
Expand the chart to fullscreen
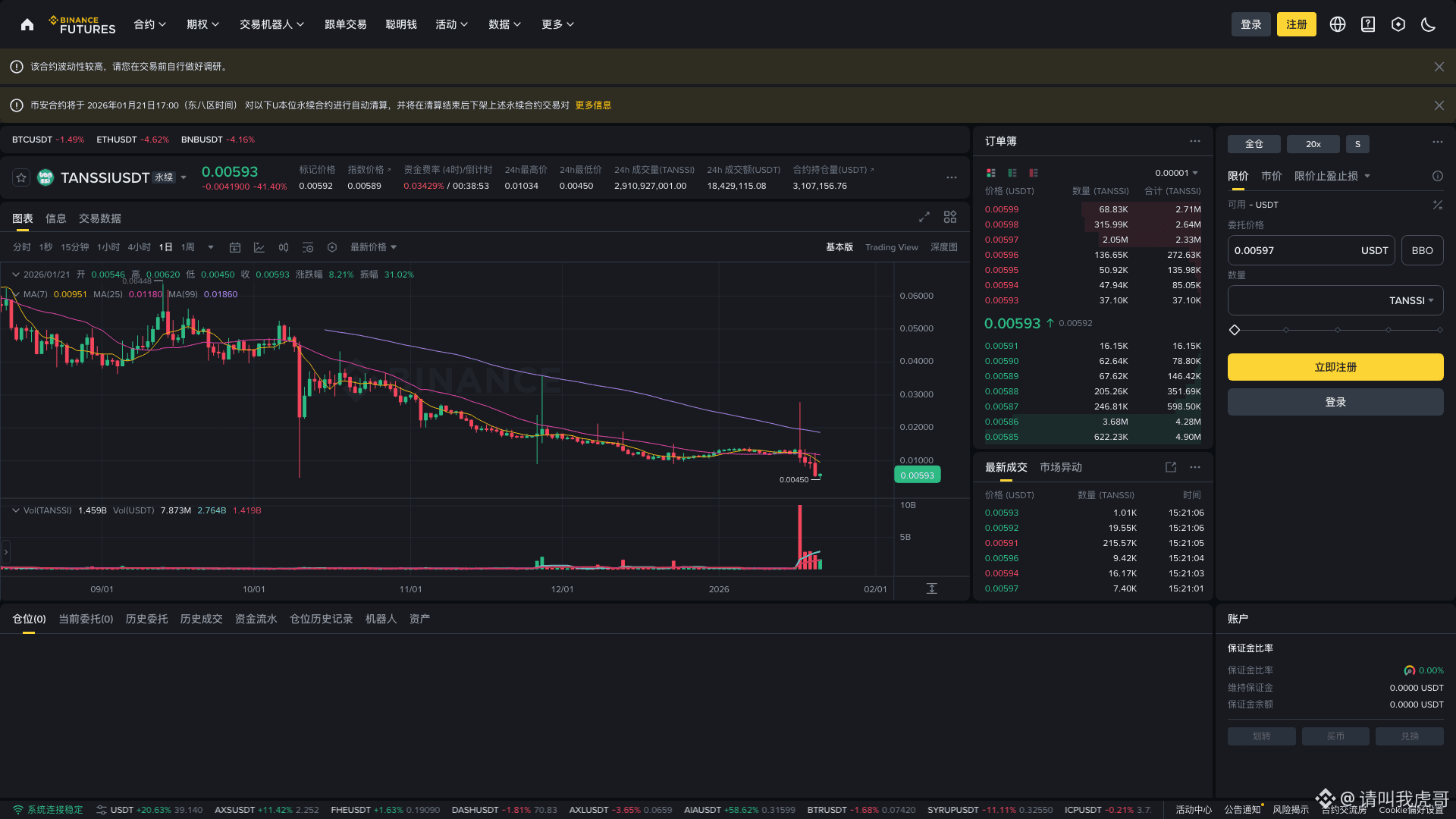point(924,217)
